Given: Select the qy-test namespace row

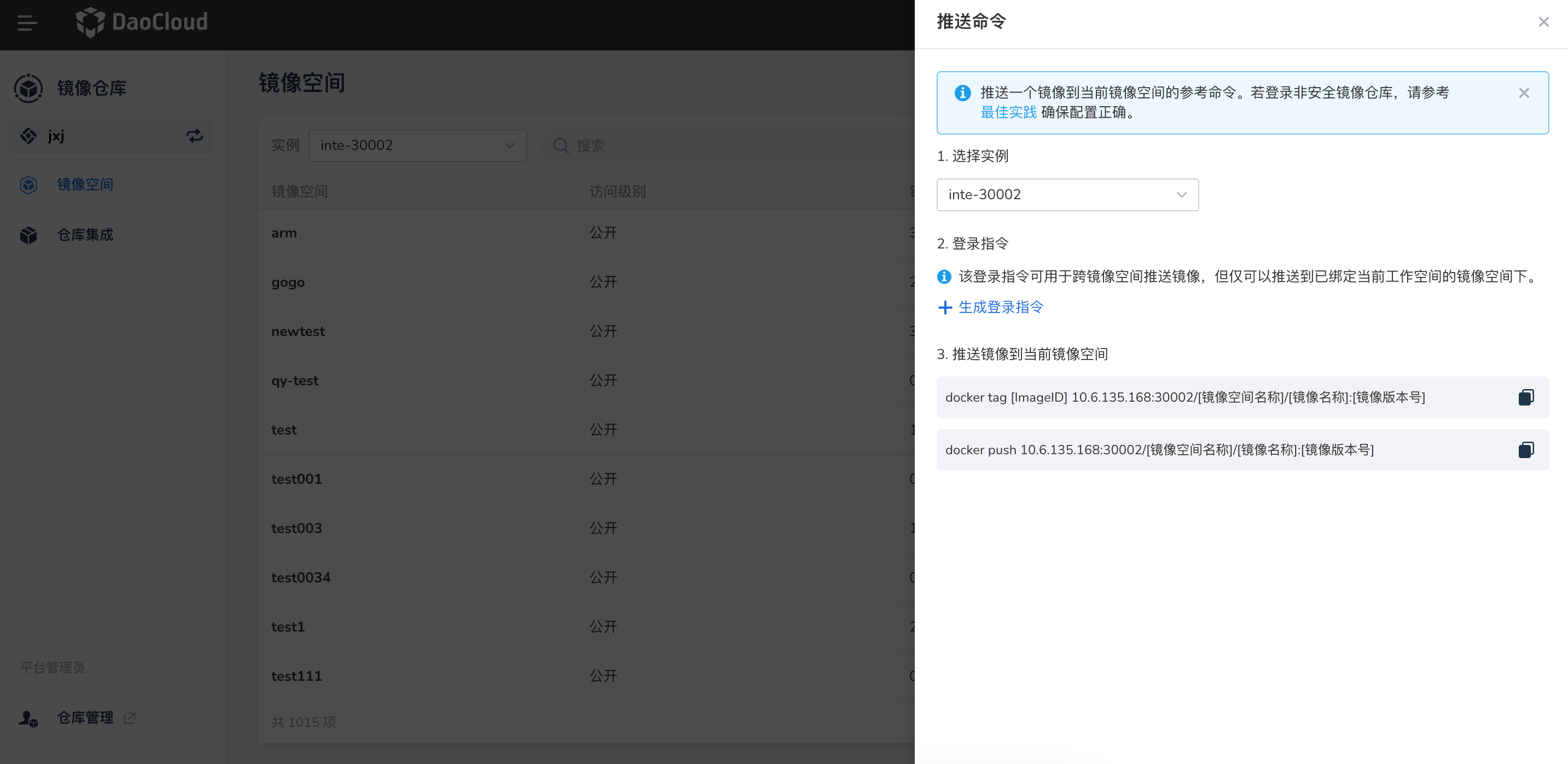Looking at the screenshot, I should point(295,380).
